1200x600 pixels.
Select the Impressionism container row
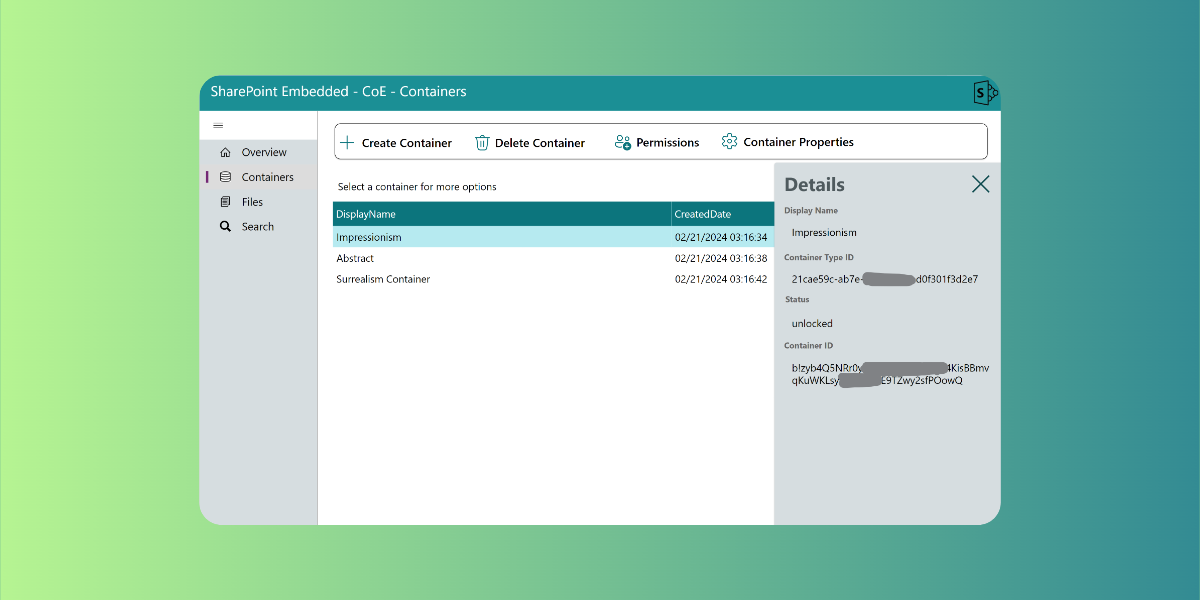[x=500, y=237]
